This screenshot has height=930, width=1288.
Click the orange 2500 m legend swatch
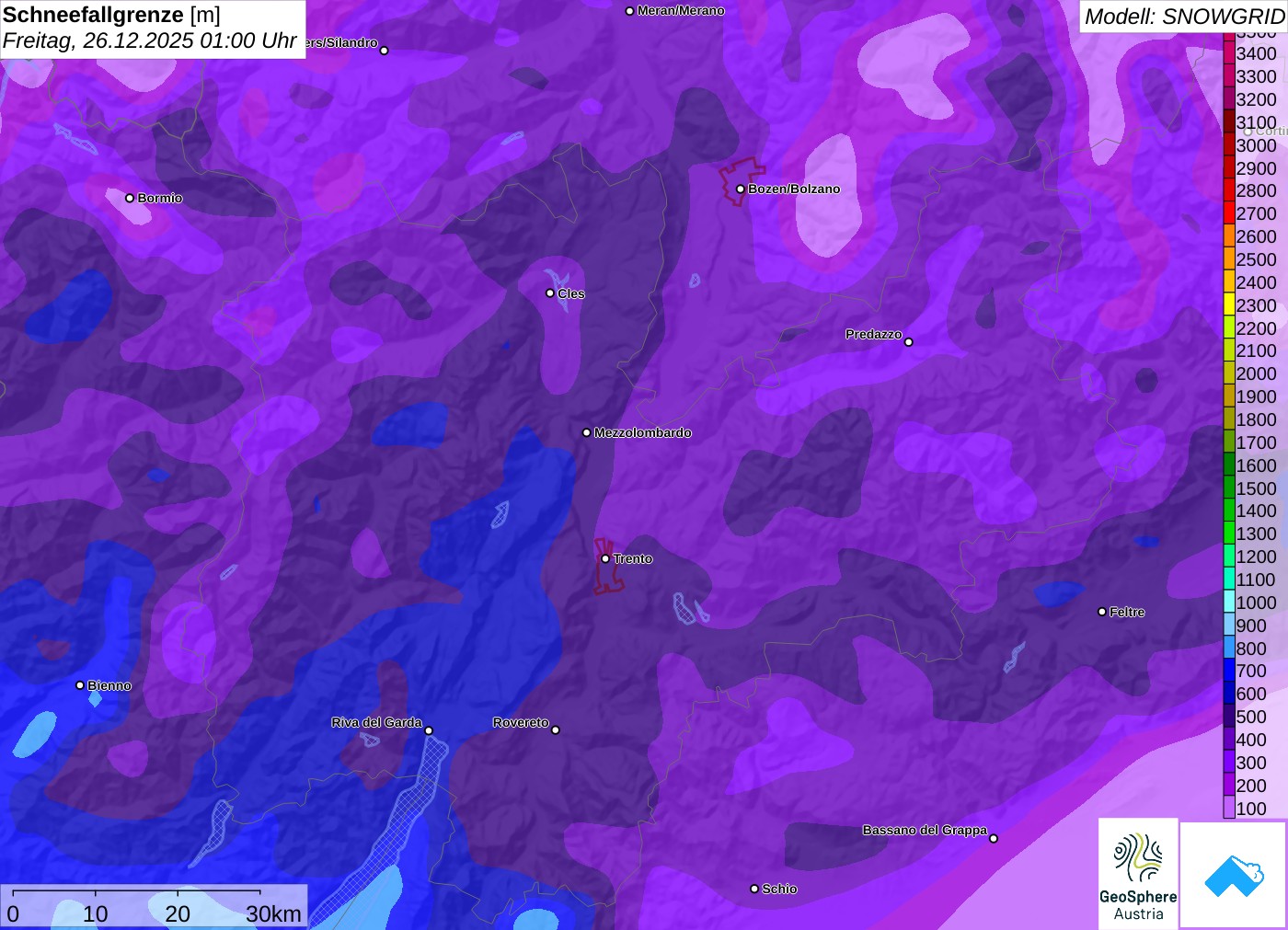[x=1229, y=259]
